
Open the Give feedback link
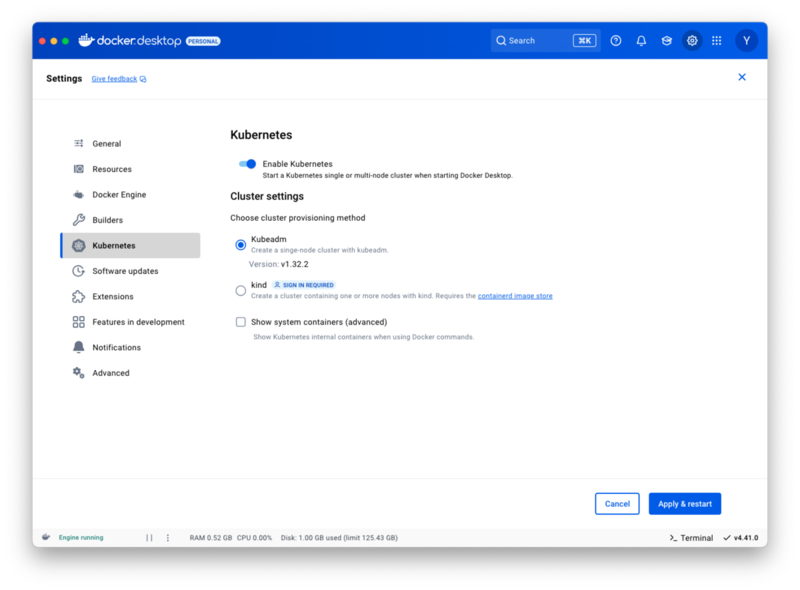[114, 79]
